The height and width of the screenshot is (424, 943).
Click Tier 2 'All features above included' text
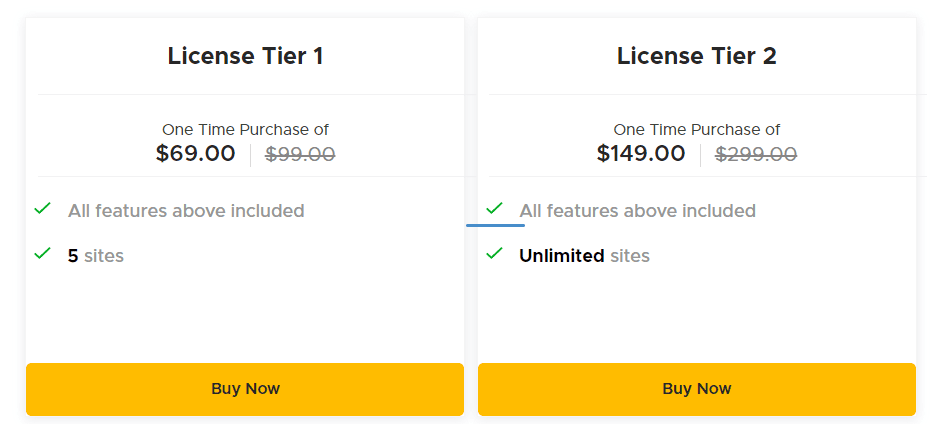(637, 211)
